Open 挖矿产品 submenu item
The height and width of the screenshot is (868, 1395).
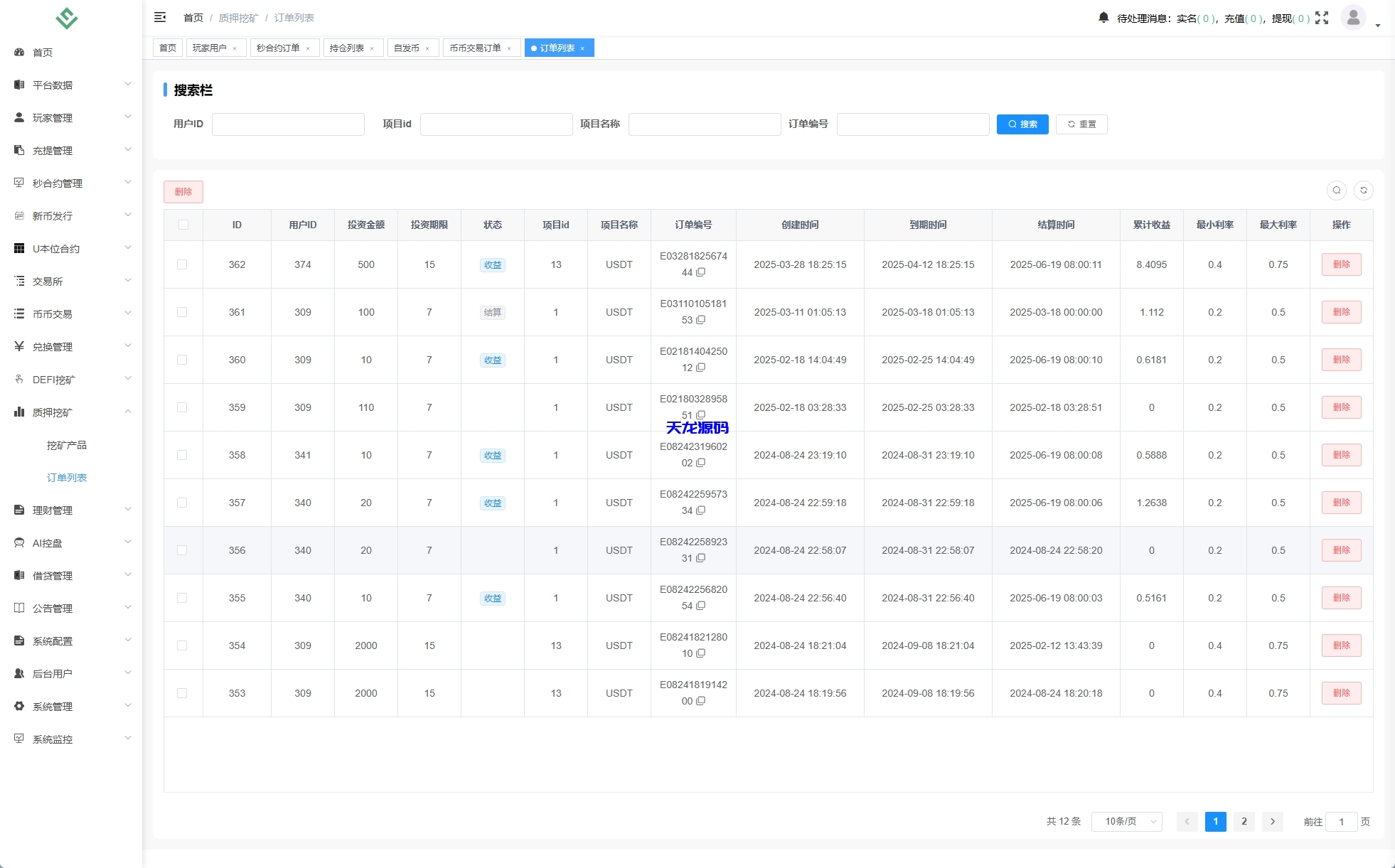coord(67,445)
